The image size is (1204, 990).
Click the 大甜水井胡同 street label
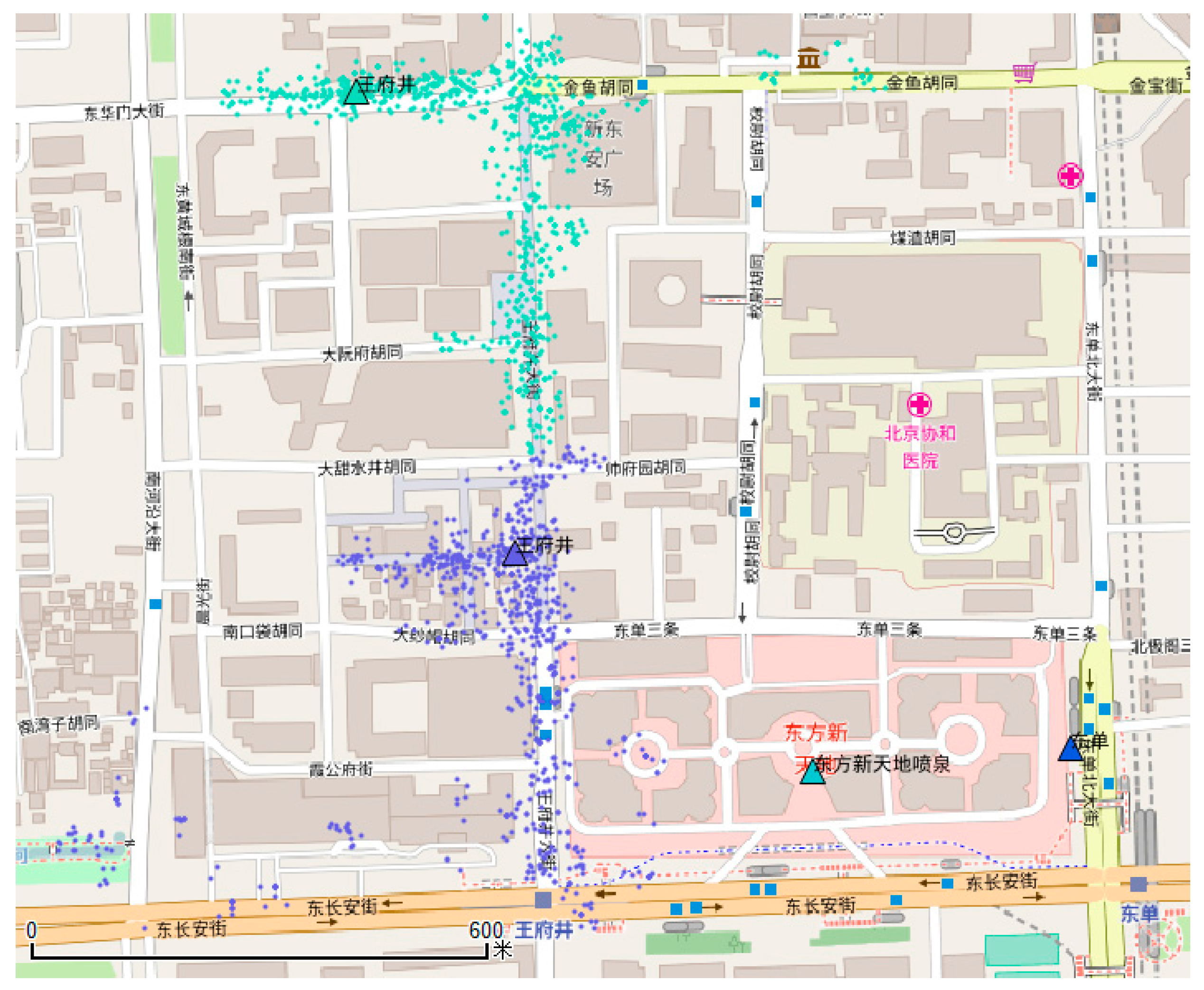367,468
